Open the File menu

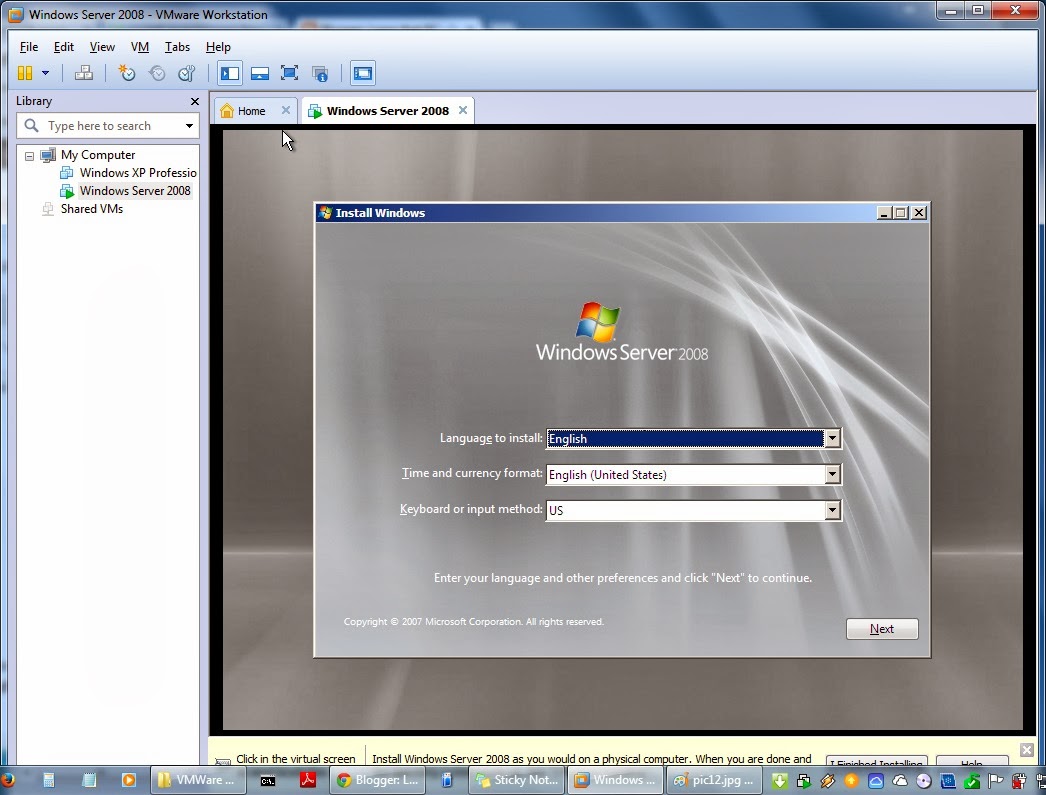point(29,47)
